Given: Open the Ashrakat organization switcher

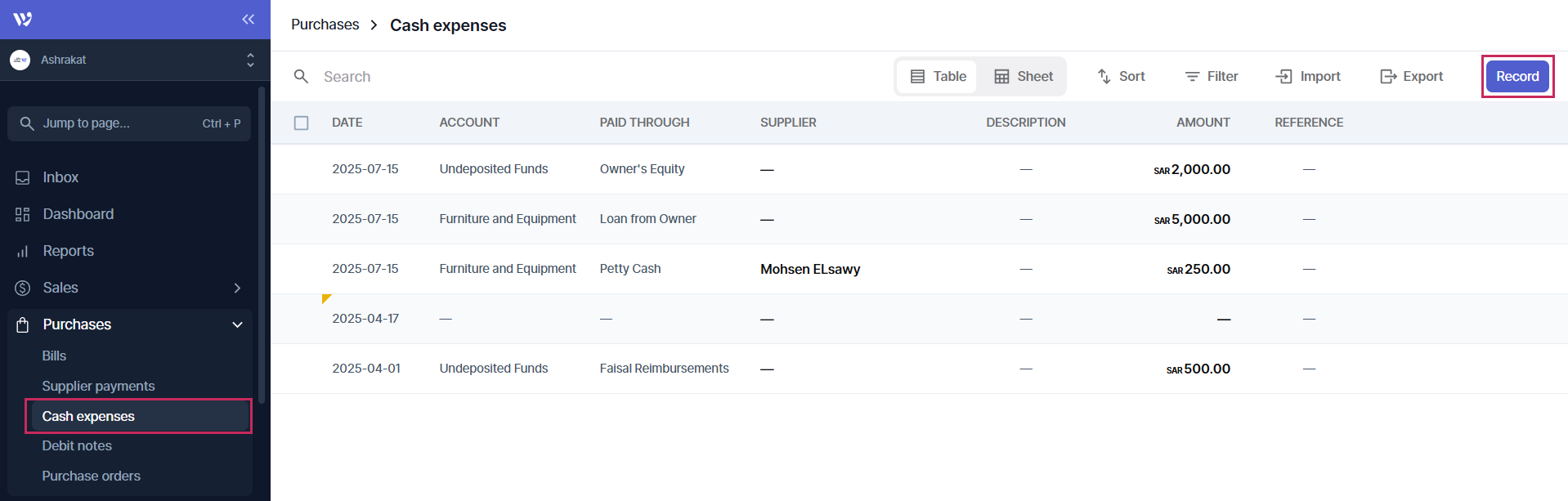Looking at the screenshot, I should click(x=131, y=60).
